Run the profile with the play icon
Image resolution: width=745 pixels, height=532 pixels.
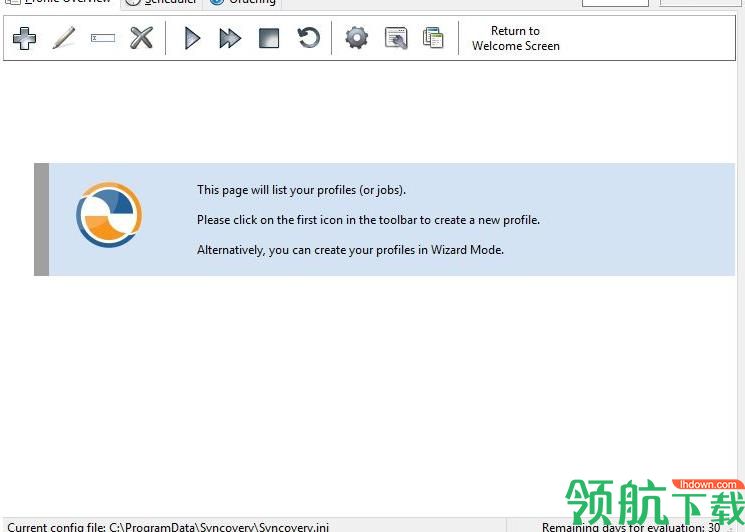[x=192, y=38]
